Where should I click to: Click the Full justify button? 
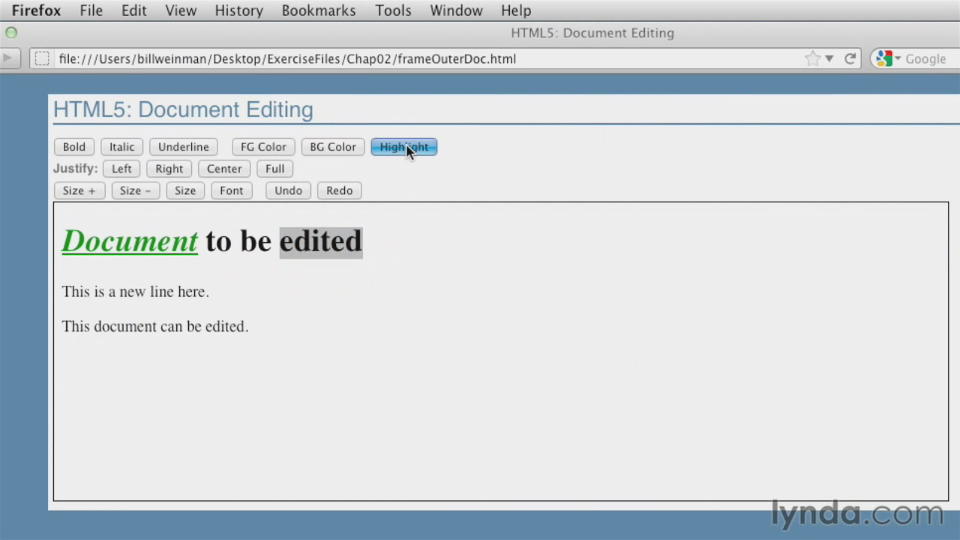tap(275, 169)
